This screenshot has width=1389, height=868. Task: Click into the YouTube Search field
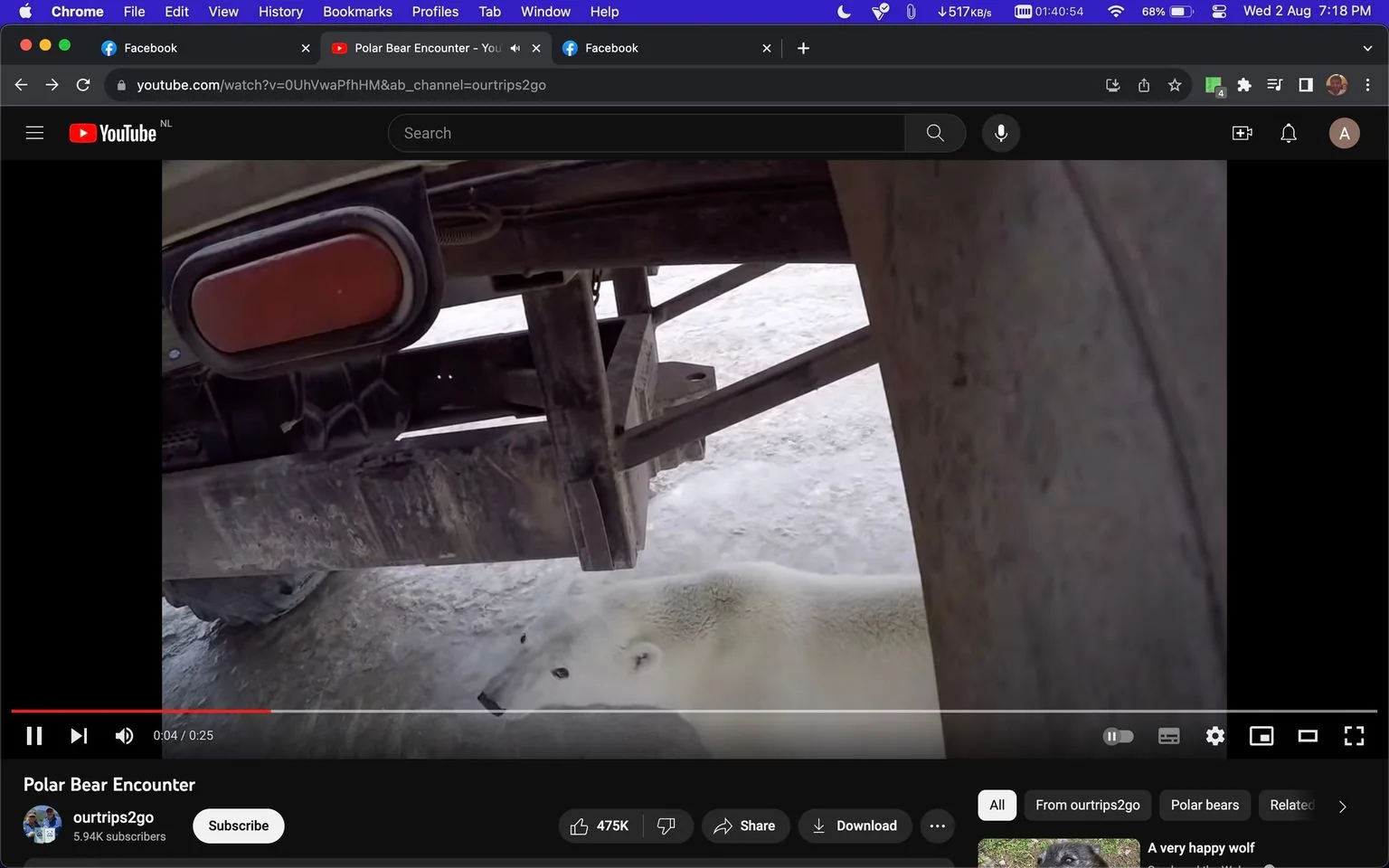647,133
